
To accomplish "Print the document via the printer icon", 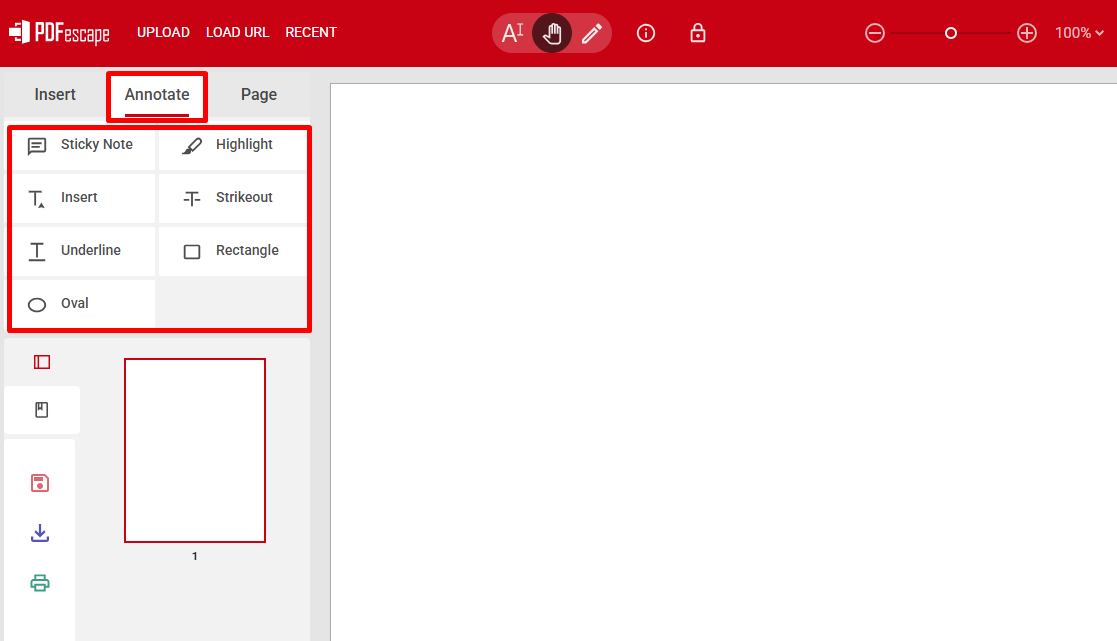I will pos(40,583).
